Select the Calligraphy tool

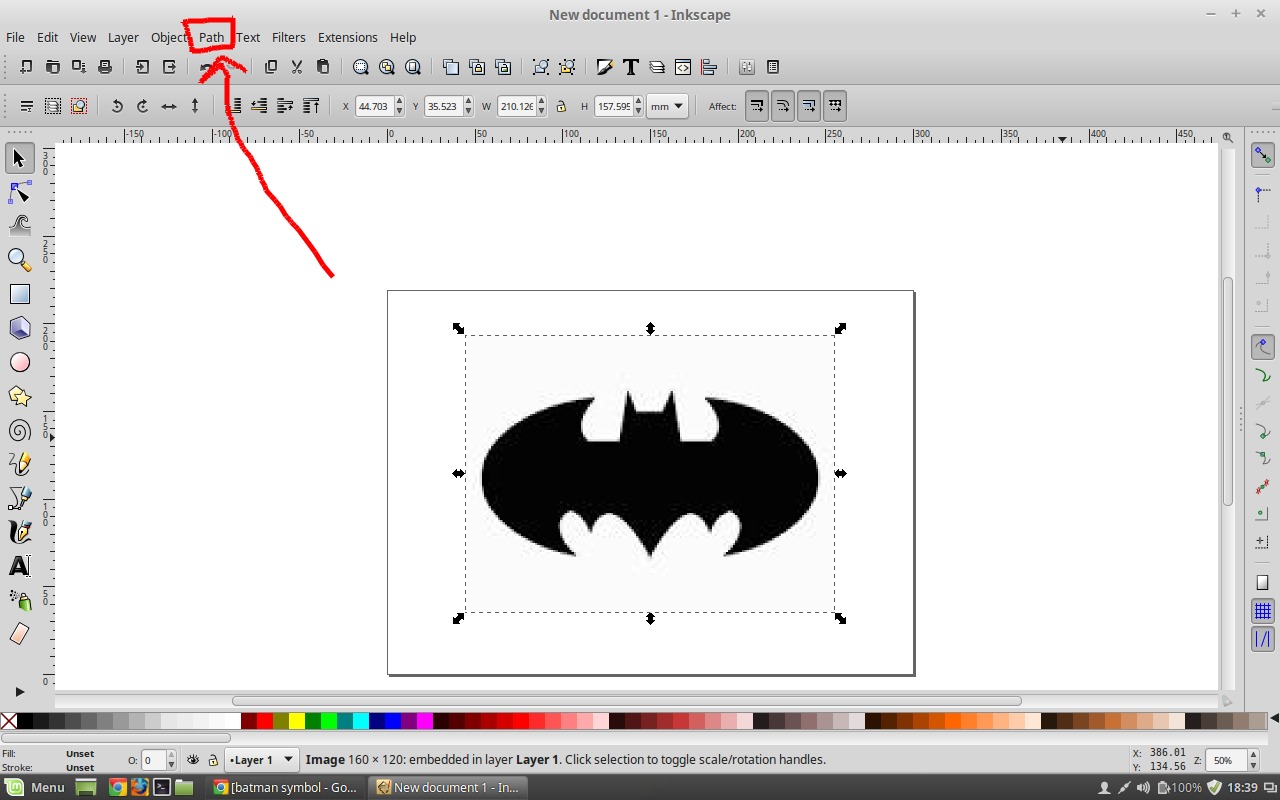(x=19, y=532)
